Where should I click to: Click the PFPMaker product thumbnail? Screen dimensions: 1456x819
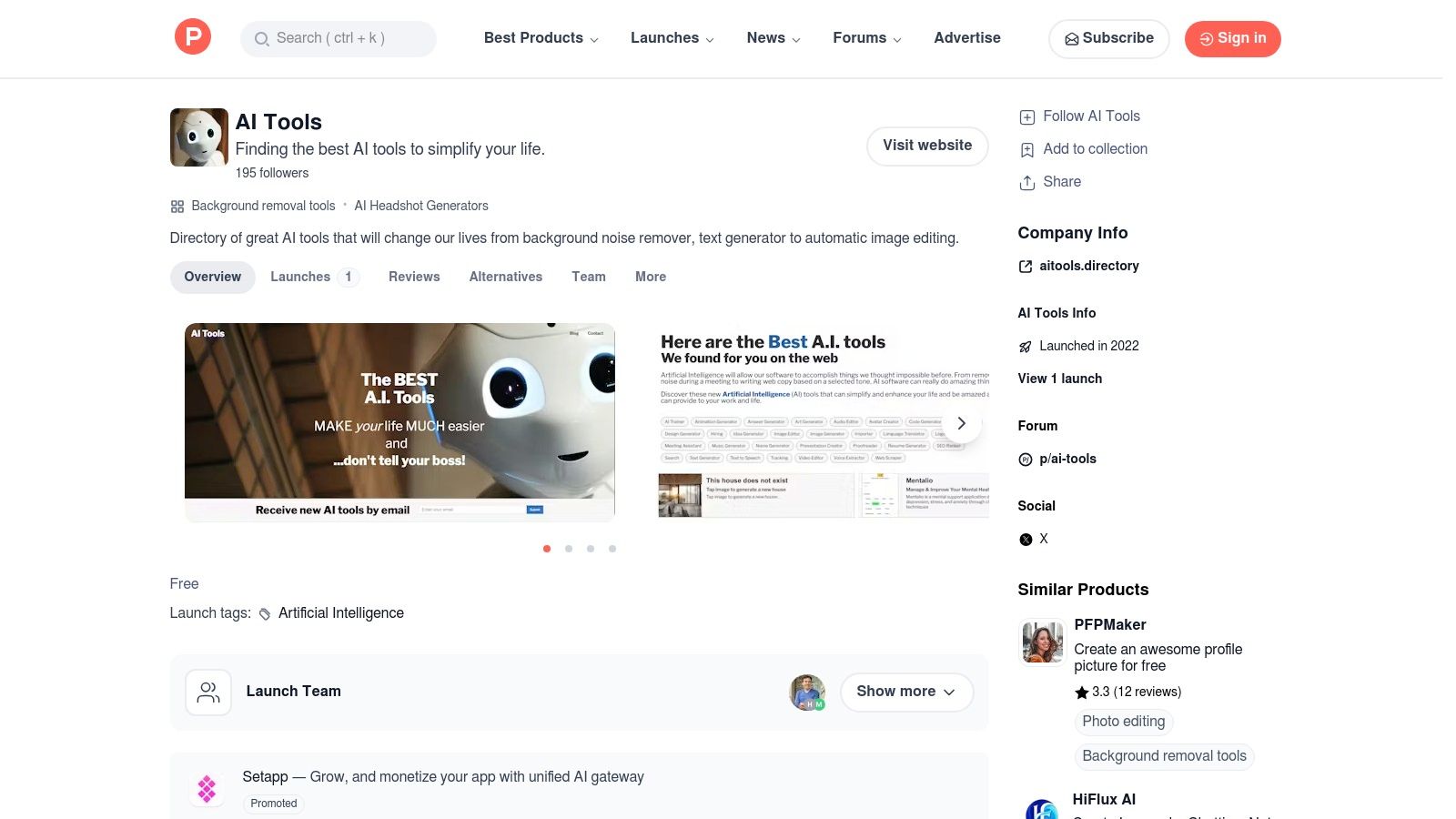point(1043,642)
